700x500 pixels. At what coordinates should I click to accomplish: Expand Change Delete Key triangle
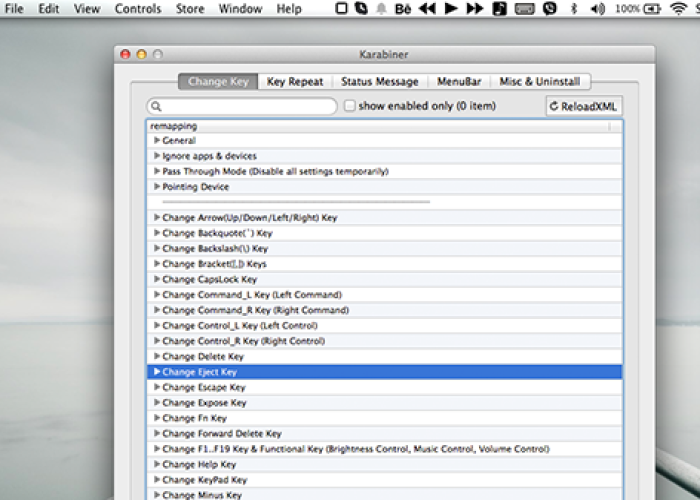157,356
